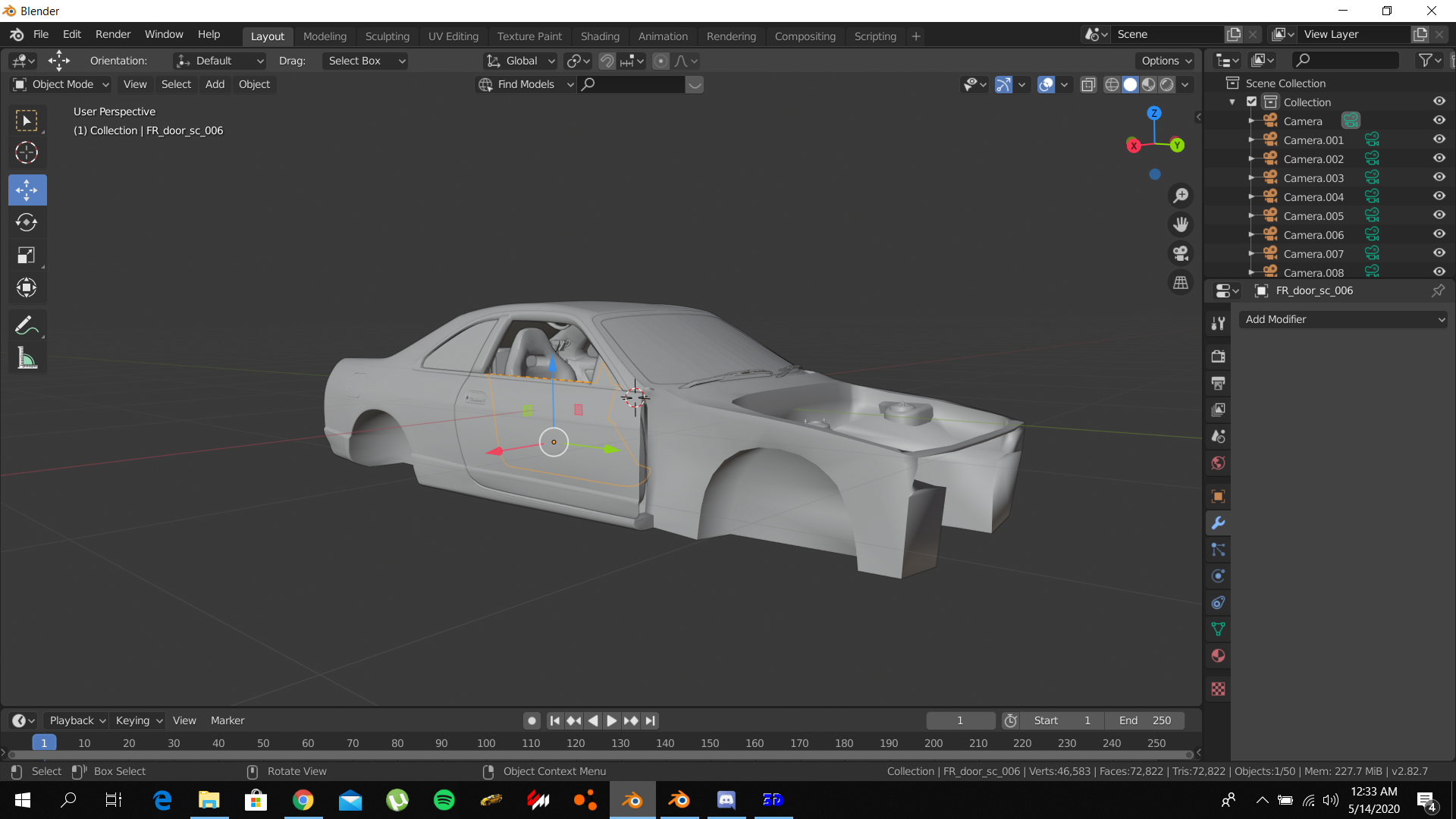Screen dimensions: 1456x819
Task: Open Spotify from the Windows taskbar
Action: 444,800
